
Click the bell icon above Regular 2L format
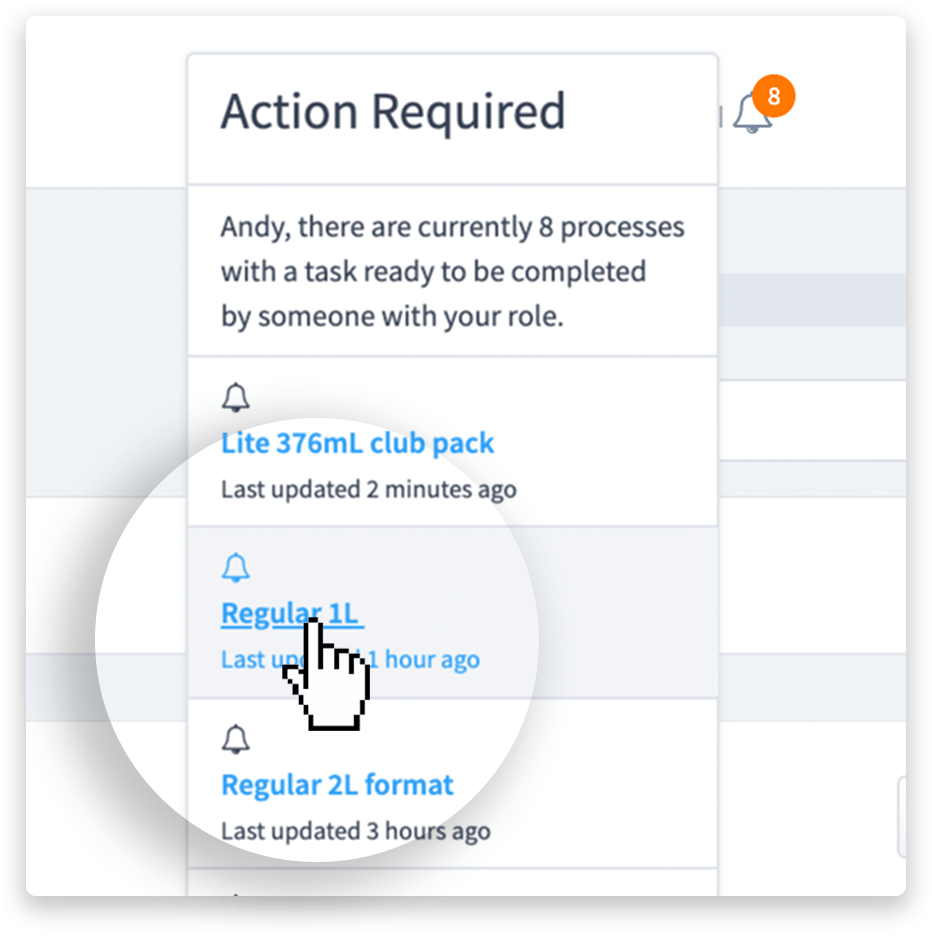[236, 739]
